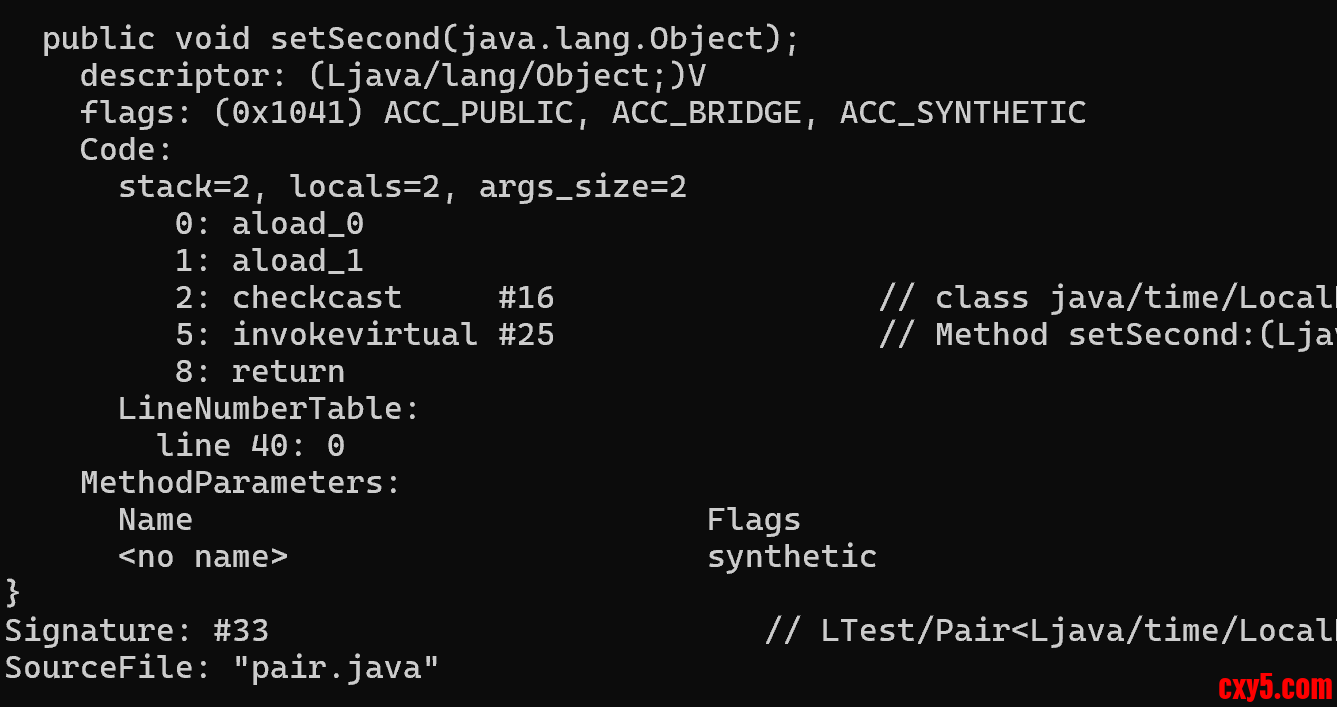Screen dimensions: 1337x707
Task: Click the ACC_SYNTHETIC flag text
Action: coord(962,113)
